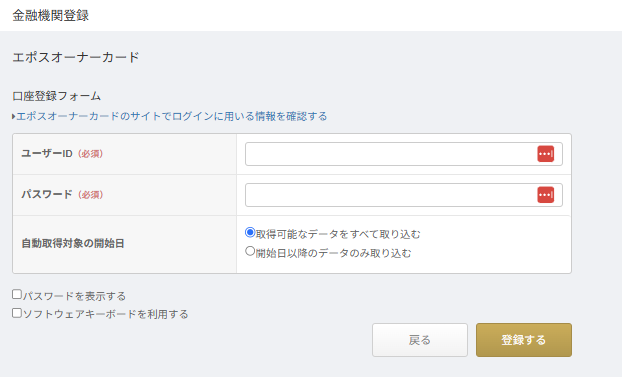Click the 登録する button
The height and width of the screenshot is (377, 622).
pos(524,340)
